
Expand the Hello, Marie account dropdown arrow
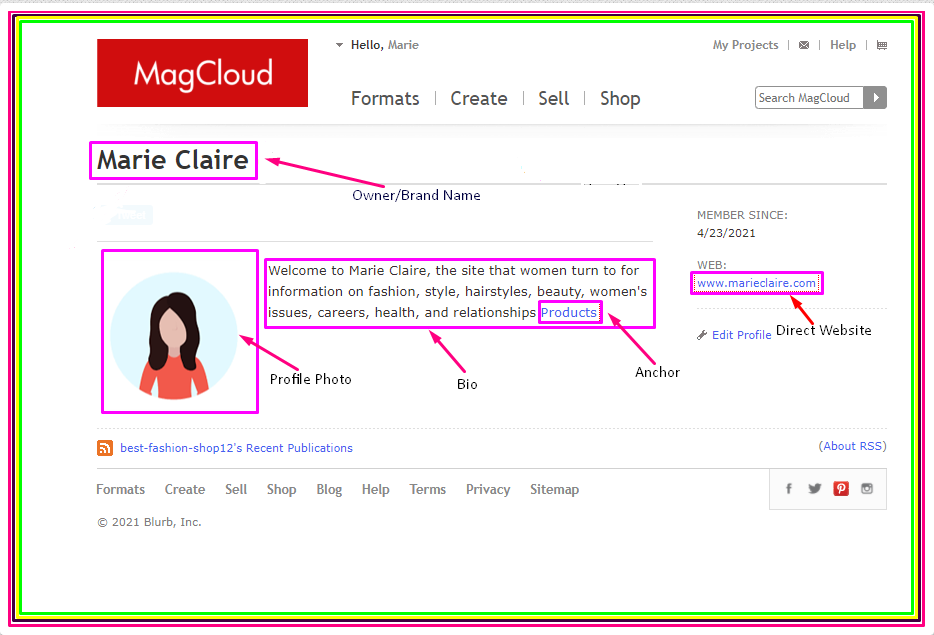tap(339, 45)
